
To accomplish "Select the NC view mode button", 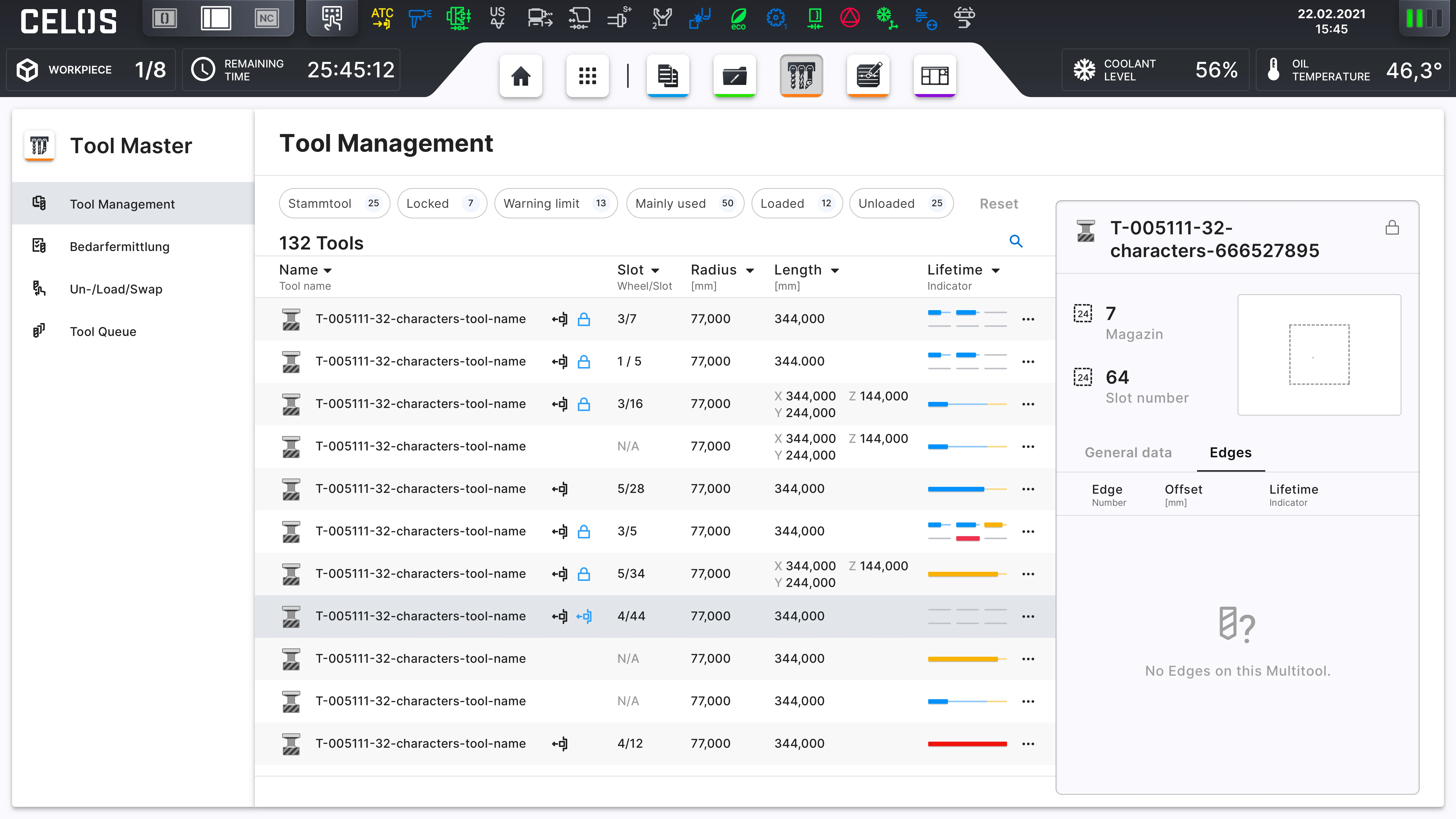I will pyautogui.click(x=266, y=18).
